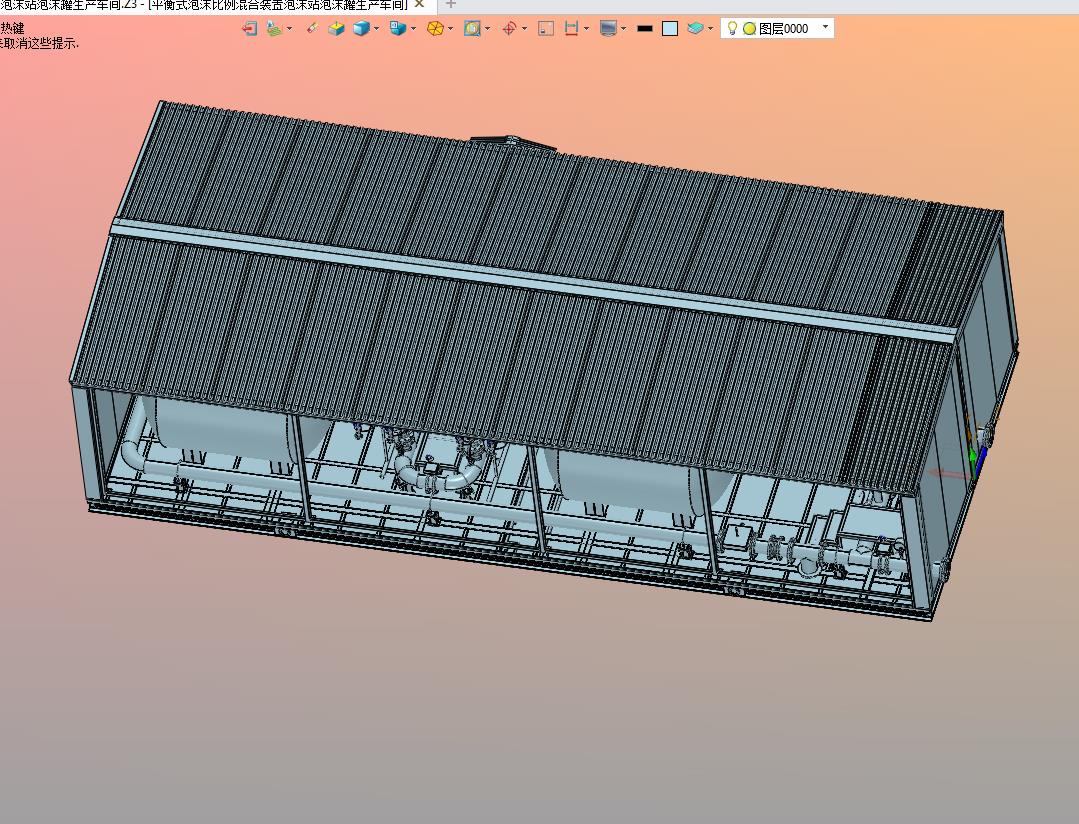The height and width of the screenshot is (824, 1079).
Task: Click the yellow framed zoom-fit icon
Action: (472, 28)
